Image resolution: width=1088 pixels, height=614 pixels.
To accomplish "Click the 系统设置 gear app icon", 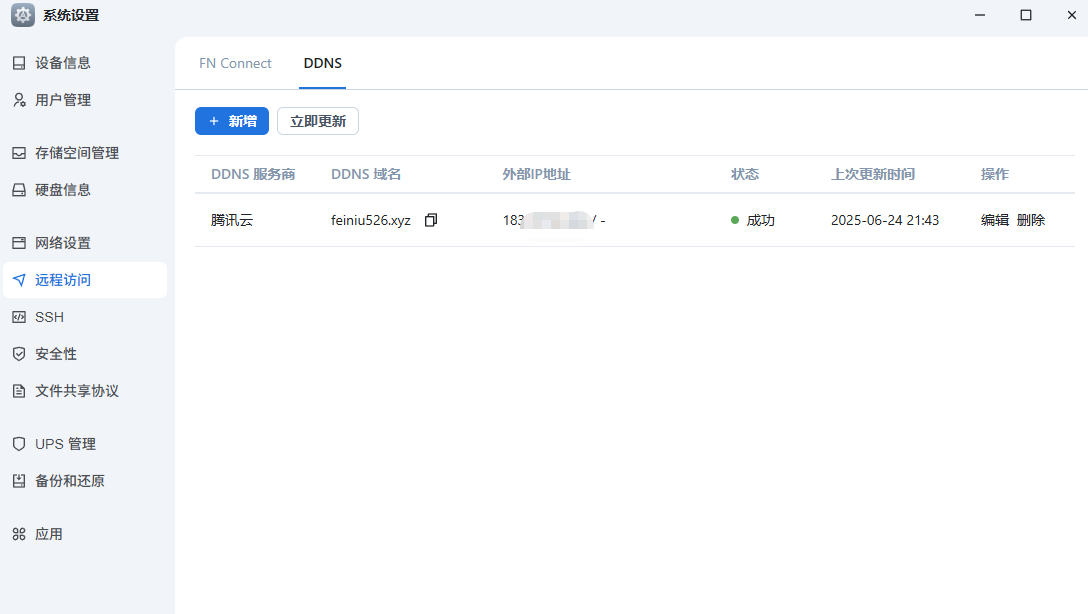I will [23, 15].
